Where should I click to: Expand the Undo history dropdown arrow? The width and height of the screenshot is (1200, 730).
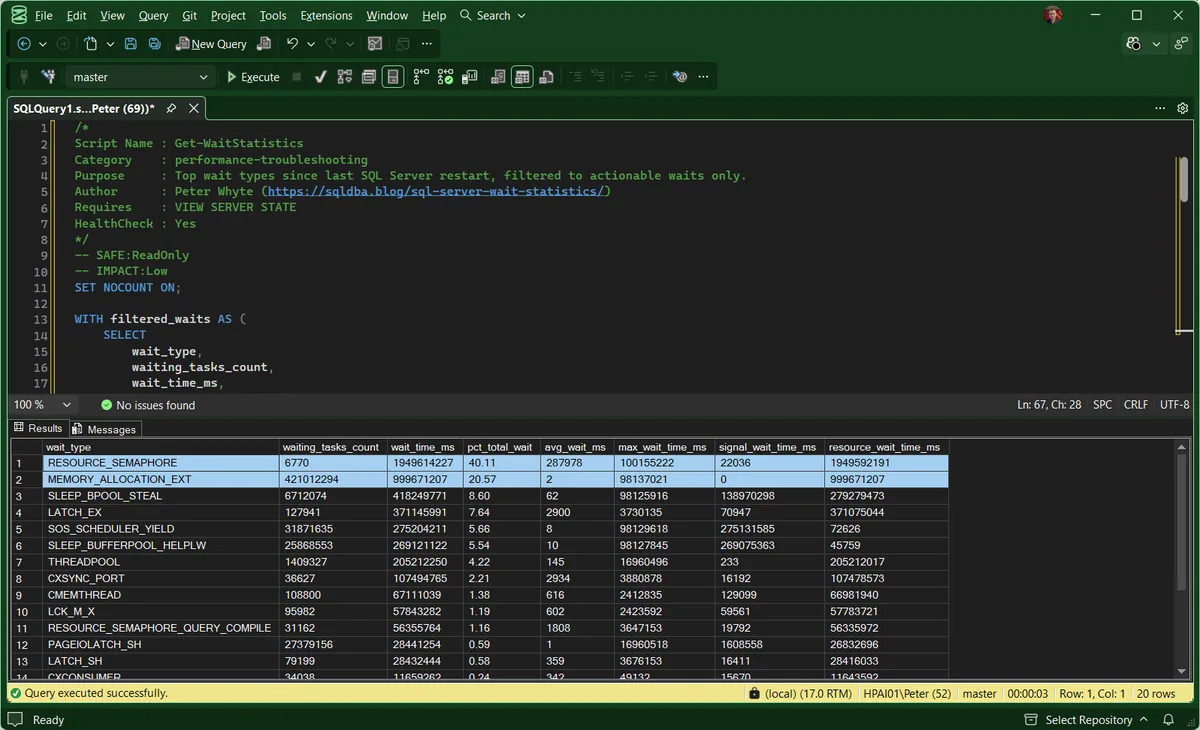[x=311, y=44]
